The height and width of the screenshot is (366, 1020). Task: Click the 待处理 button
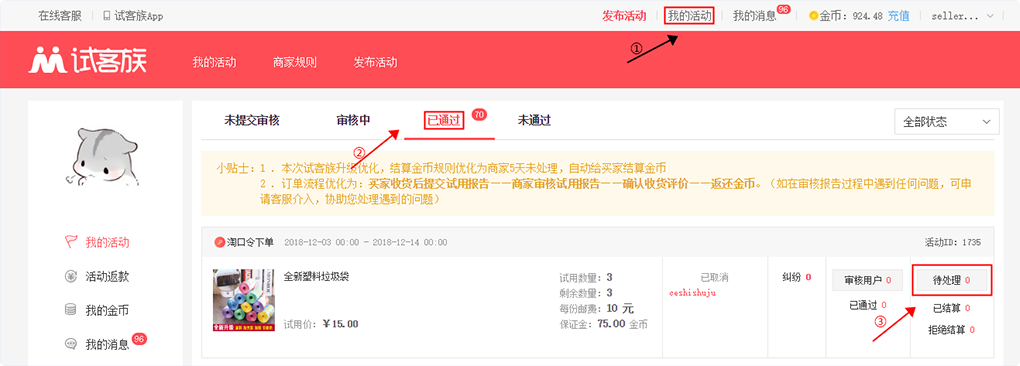[x=952, y=280]
